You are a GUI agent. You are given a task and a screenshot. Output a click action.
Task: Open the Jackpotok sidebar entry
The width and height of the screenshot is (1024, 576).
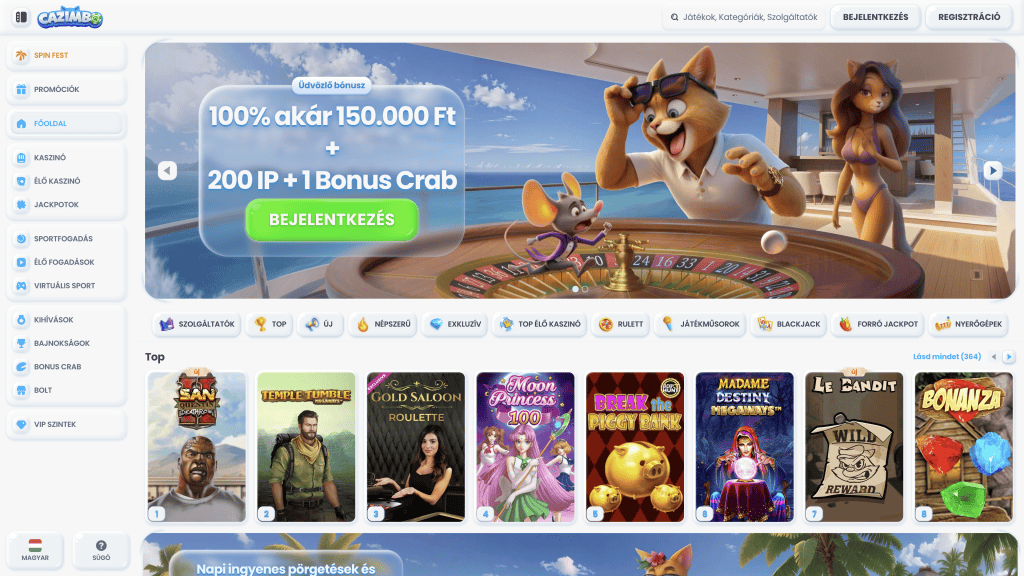[67, 204]
